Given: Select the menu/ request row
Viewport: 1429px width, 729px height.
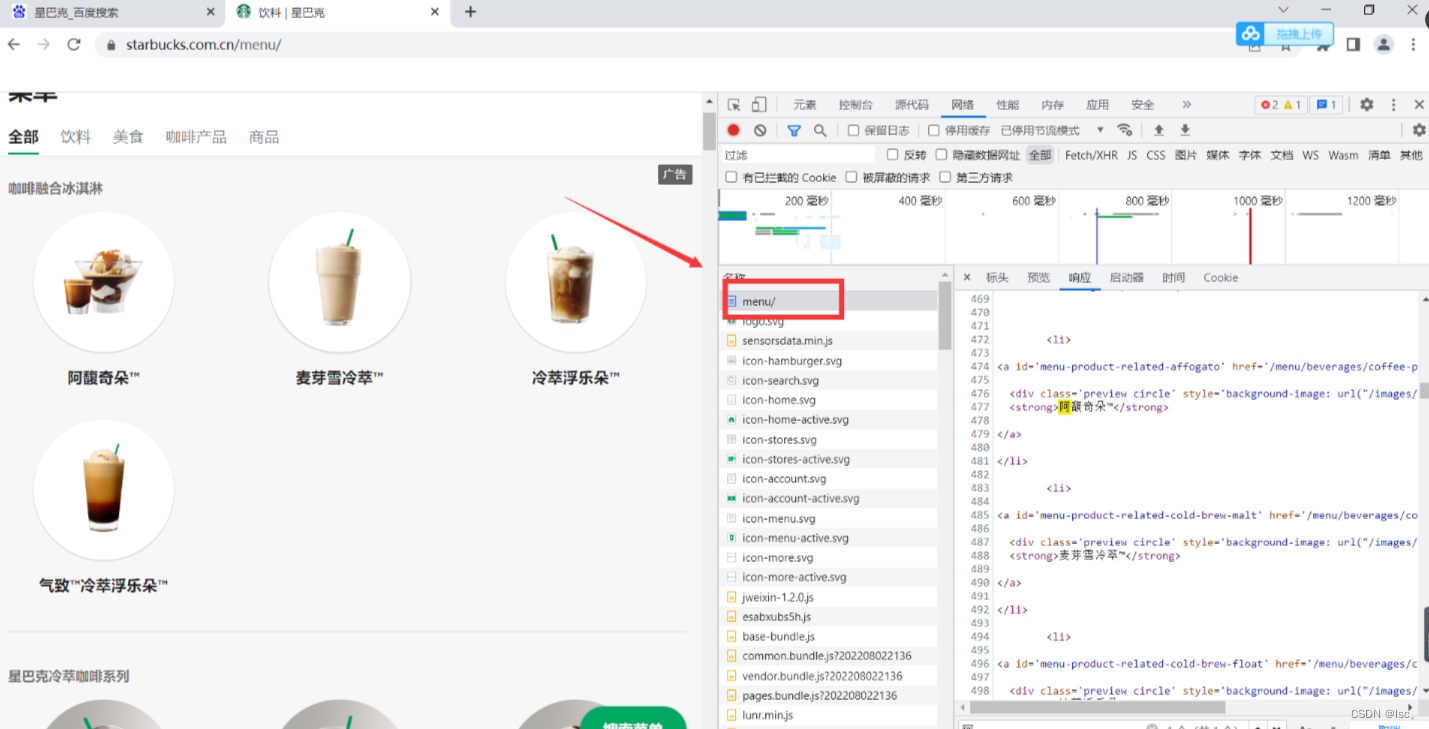Looking at the screenshot, I should click(830, 301).
